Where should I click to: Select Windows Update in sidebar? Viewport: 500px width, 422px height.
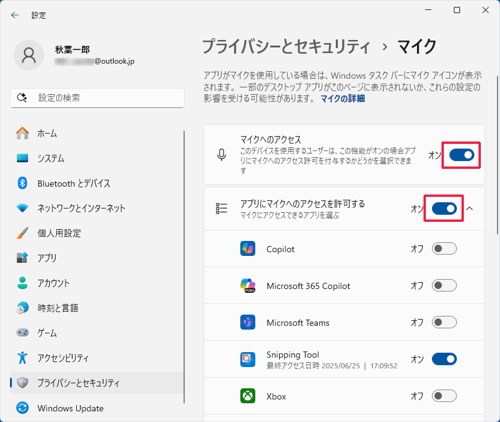pos(97,408)
